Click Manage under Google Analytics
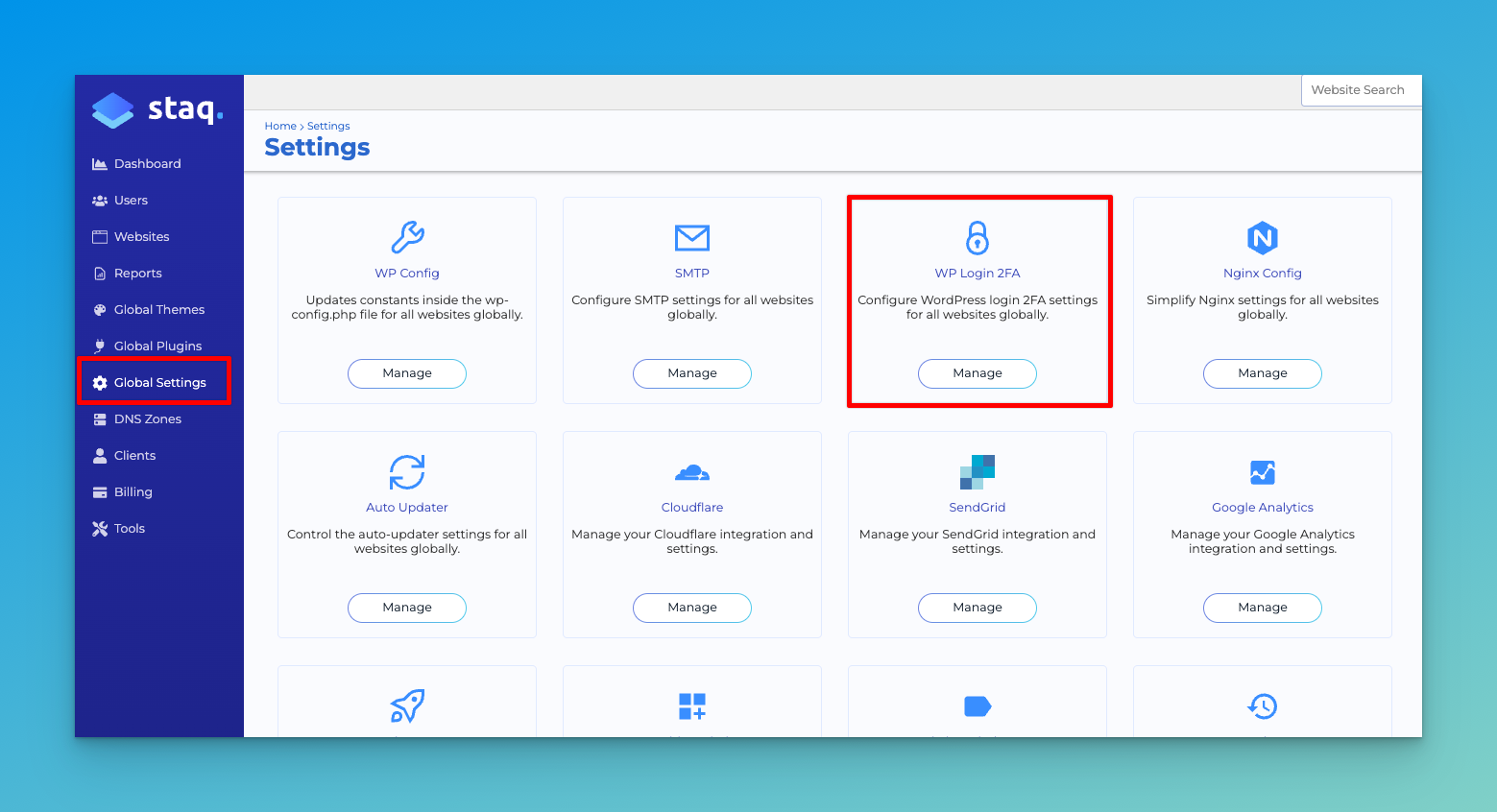 [1263, 608]
